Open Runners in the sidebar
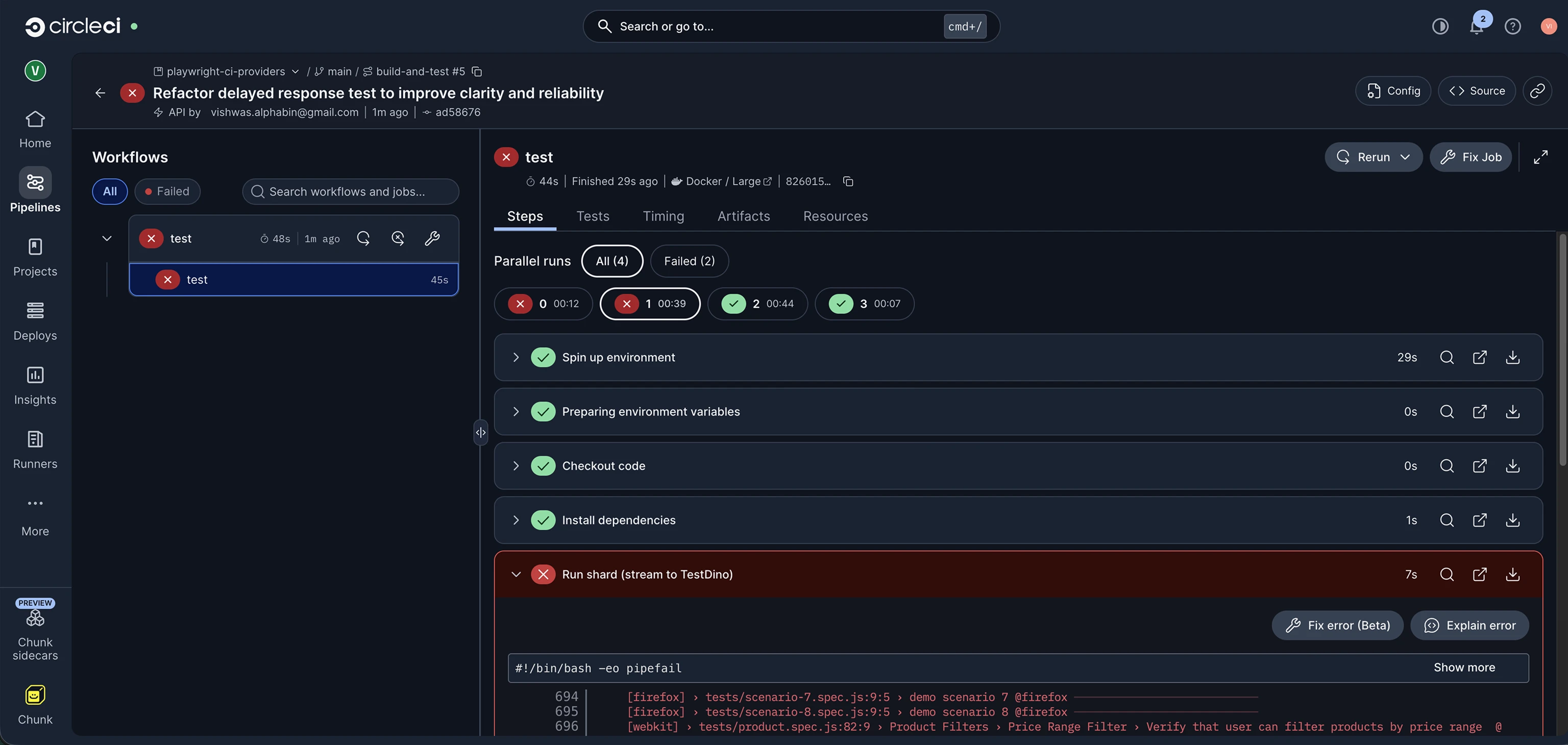Image resolution: width=1568 pixels, height=745 pixels. click(35, 450)
